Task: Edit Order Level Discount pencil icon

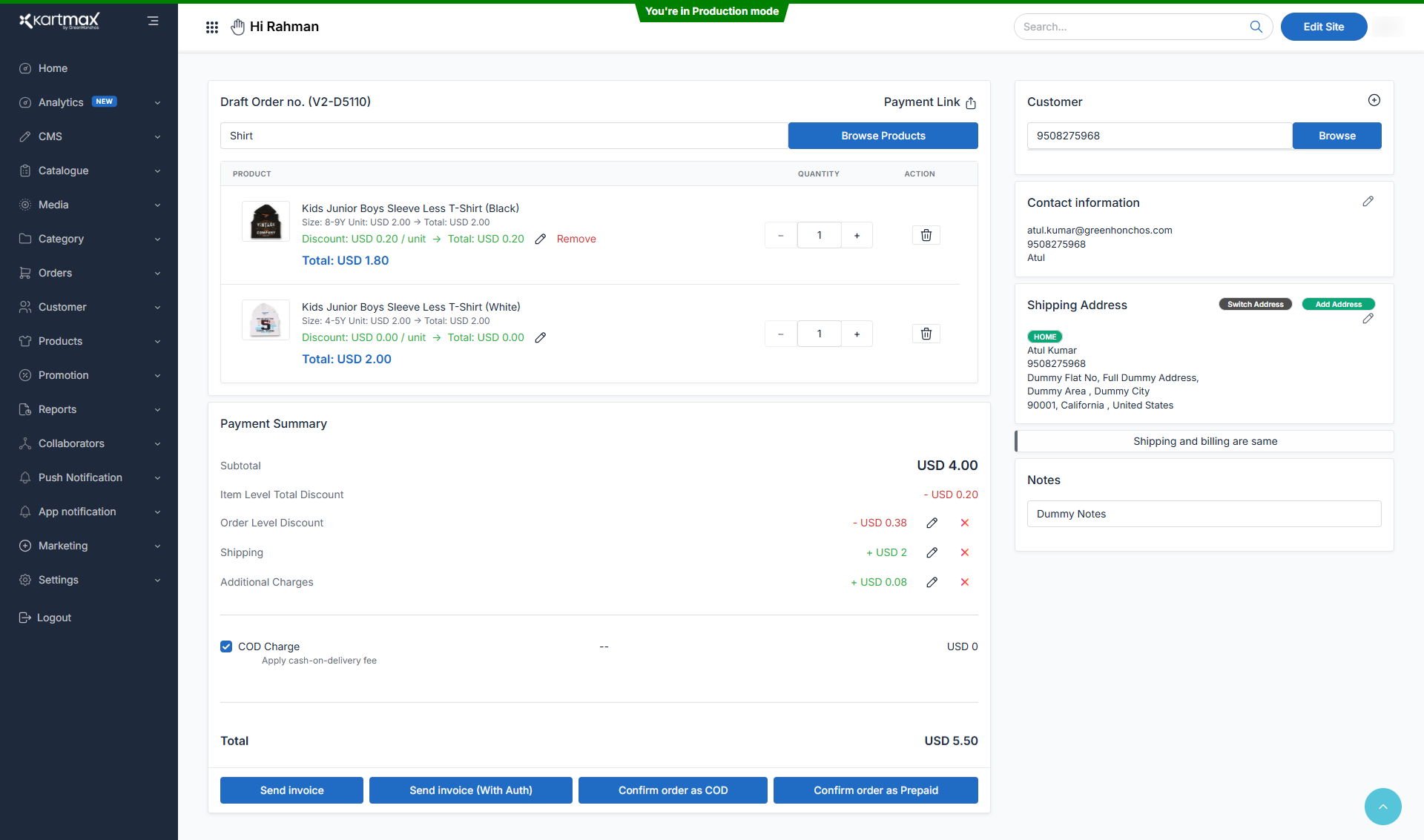Action: [932, 523]
